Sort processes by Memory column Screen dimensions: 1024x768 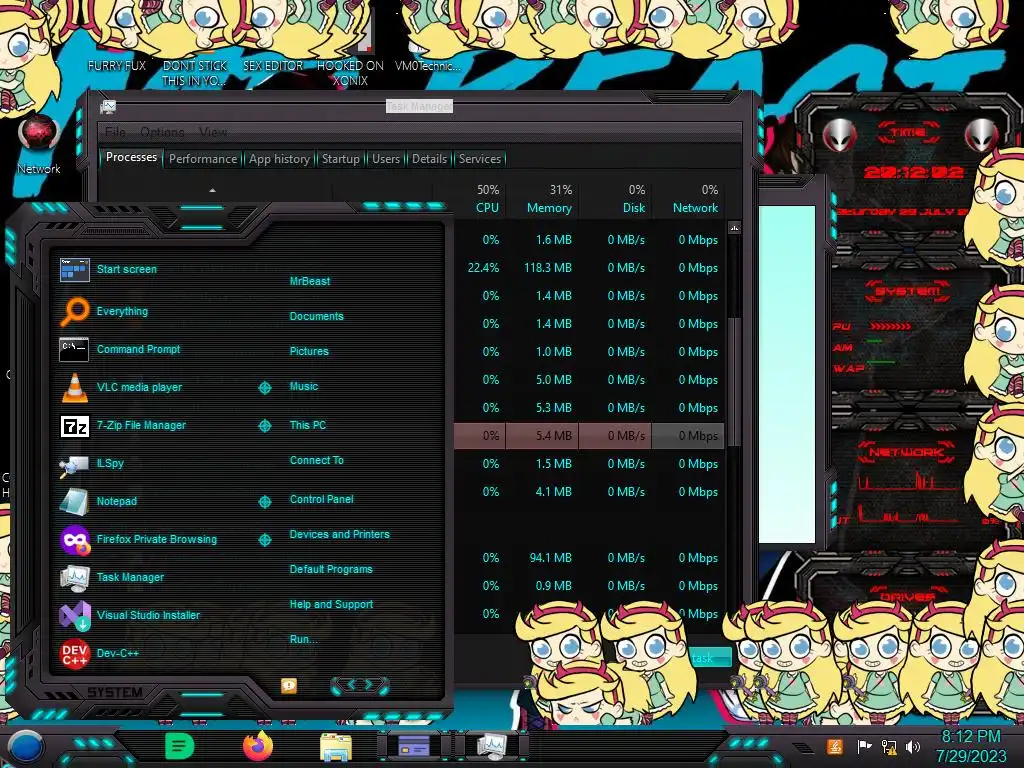pyautogui.click(x=549, y=199)
